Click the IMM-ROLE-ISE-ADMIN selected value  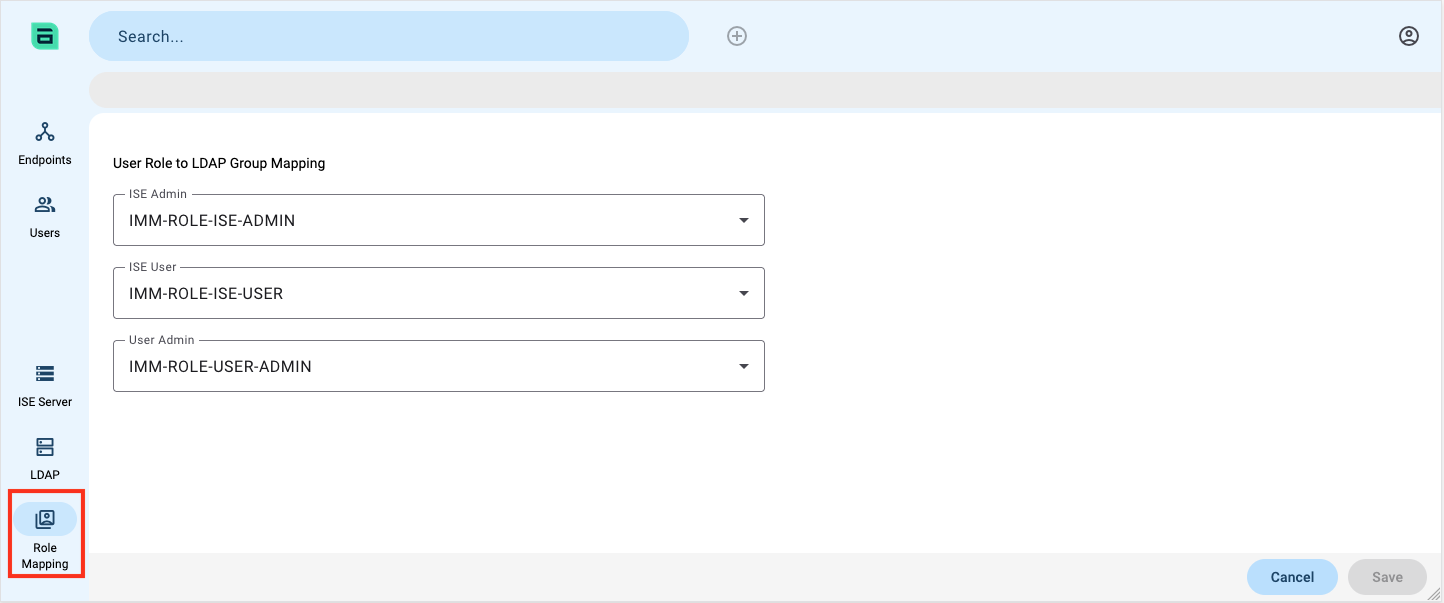click(212, 220)
